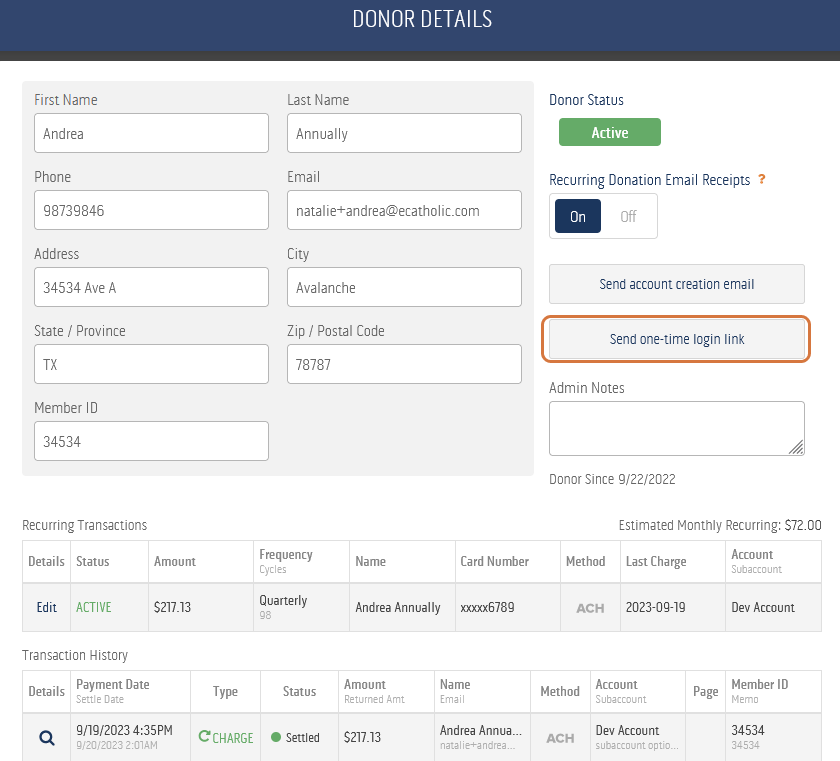The height and width of the screenshot is (761, 840).
Task: Click the Address field 34534 Ave A
Action: point(151,287)
